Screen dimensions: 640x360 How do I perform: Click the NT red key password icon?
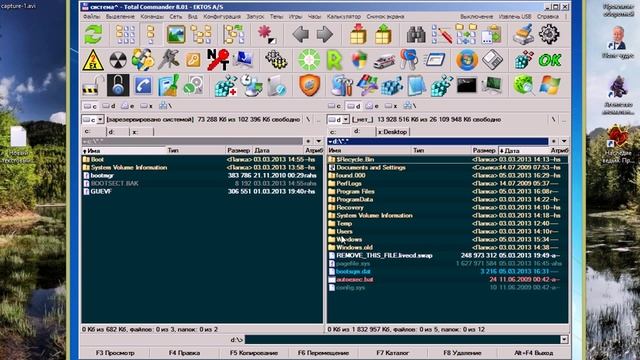tap(218, 60)
